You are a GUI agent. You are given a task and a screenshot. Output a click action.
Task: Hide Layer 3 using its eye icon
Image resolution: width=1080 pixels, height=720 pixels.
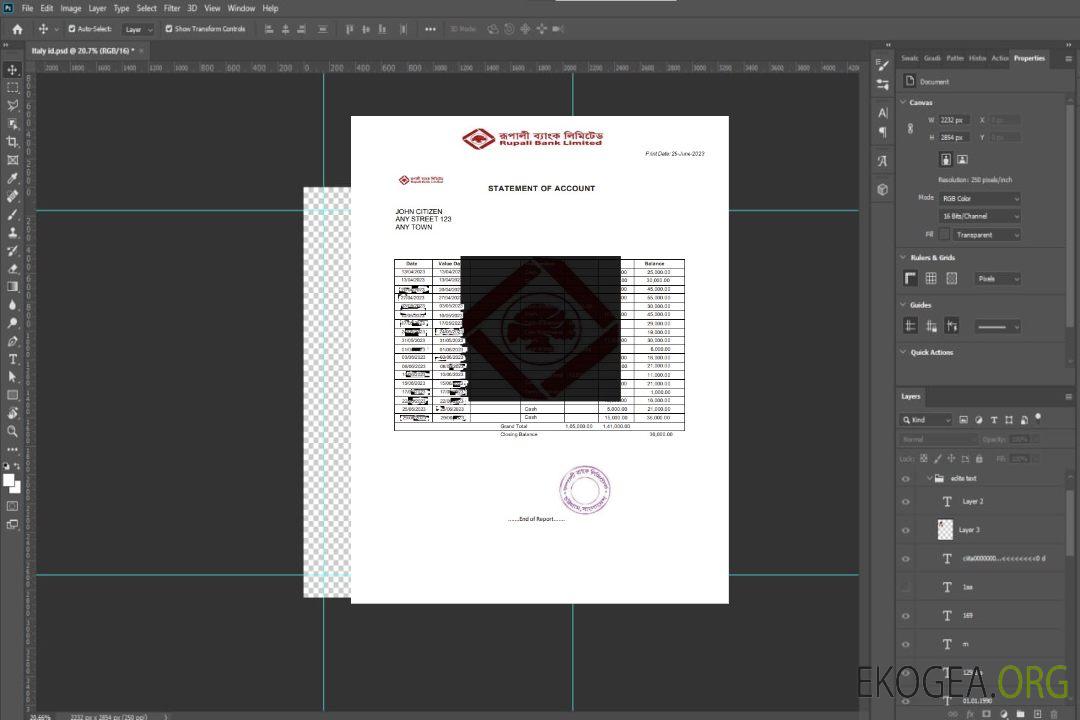906,530
